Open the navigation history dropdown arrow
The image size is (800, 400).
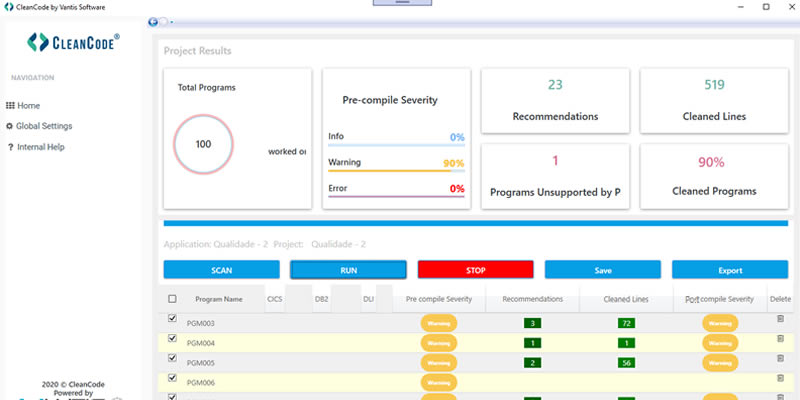(172, 22)
